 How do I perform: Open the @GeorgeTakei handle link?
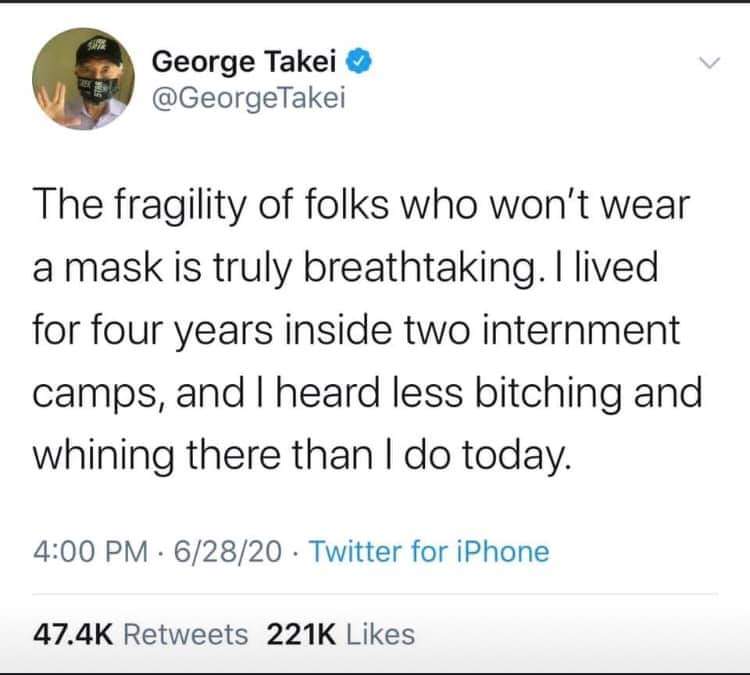(x=248, y=99)
